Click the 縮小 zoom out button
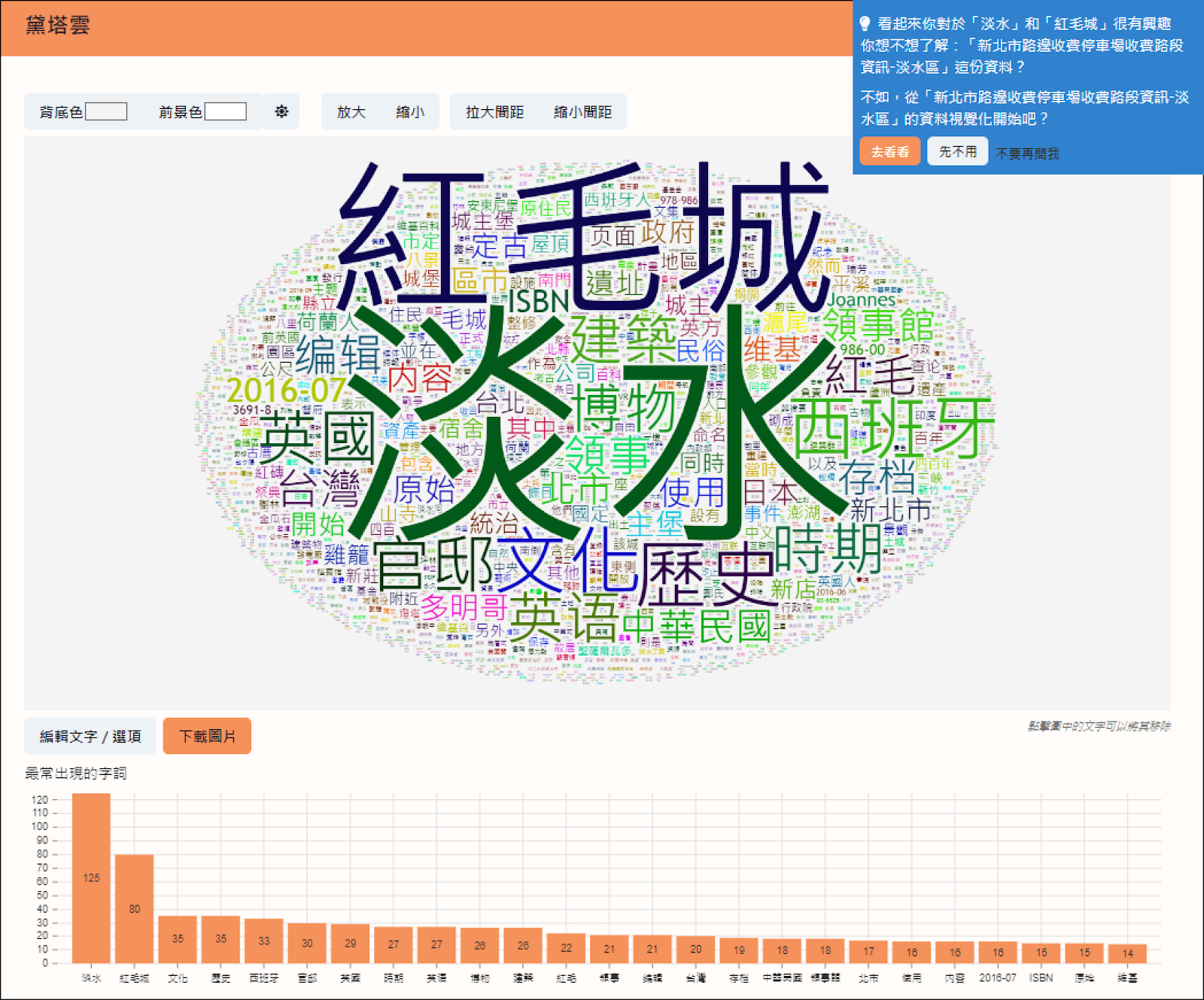 (x=409, y=111)
